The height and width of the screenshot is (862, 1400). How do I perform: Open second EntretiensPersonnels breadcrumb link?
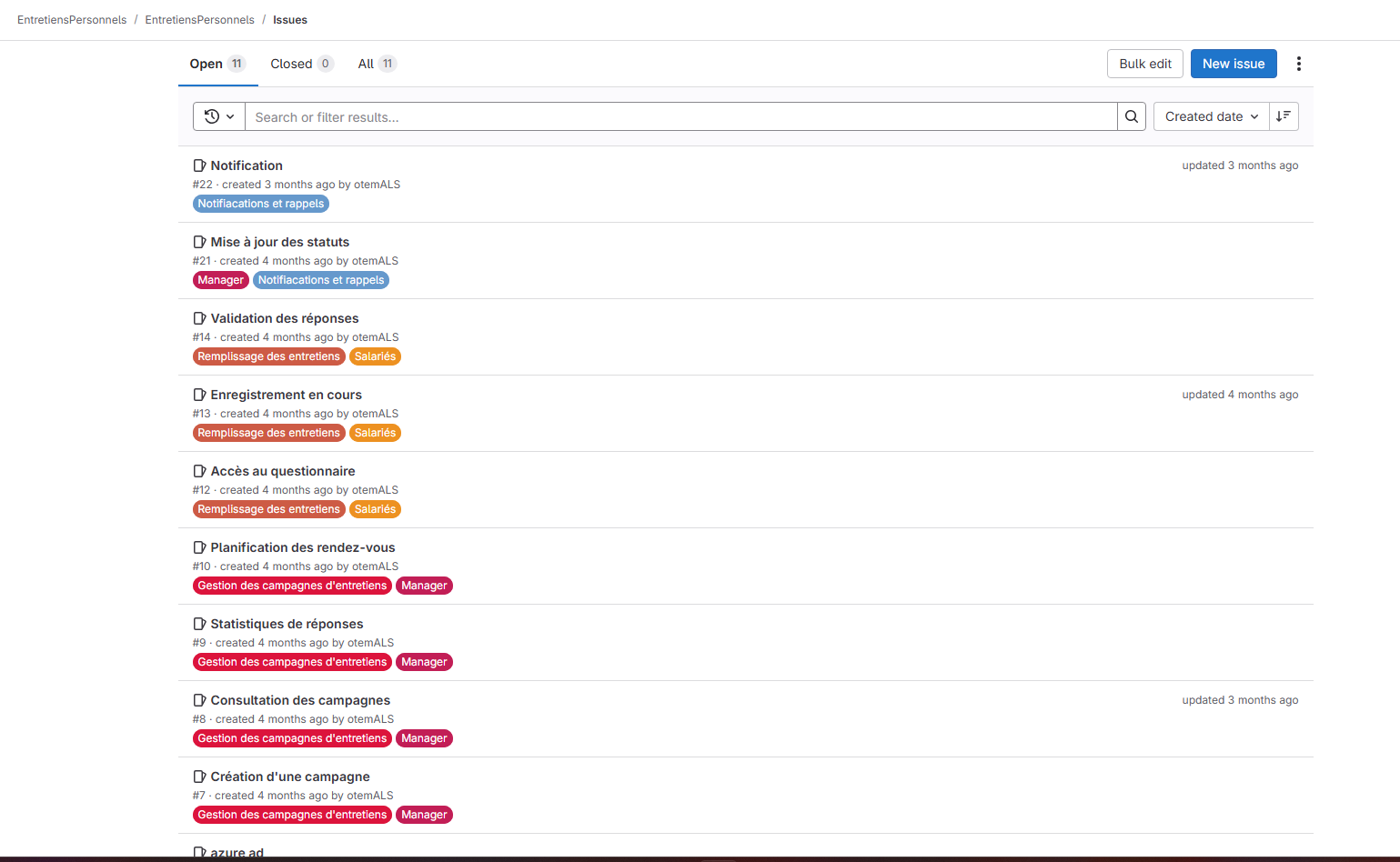(200, 20)
